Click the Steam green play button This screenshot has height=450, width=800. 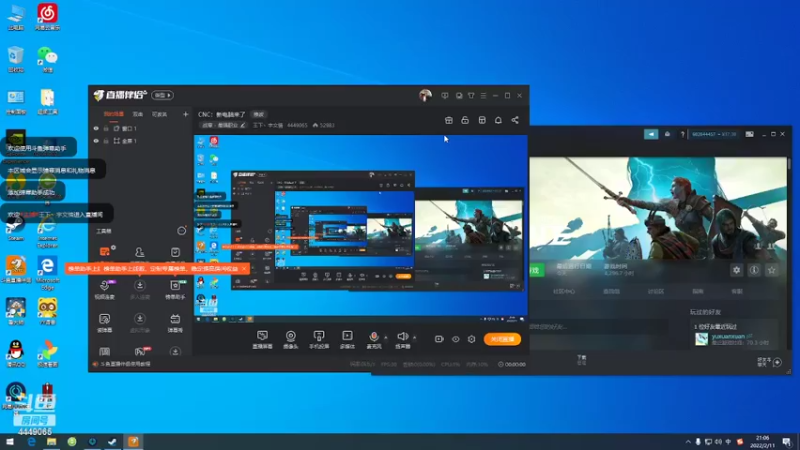point(536,270)
